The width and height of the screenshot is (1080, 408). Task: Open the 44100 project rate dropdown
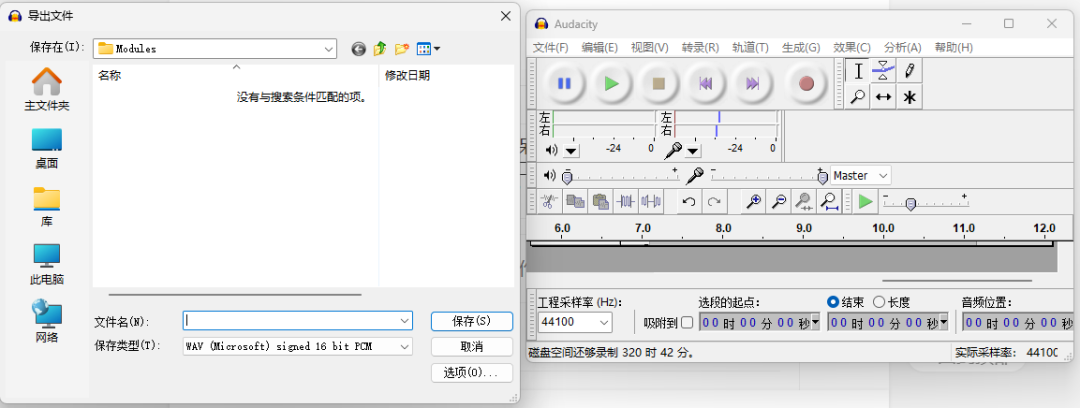[x=604, y=322]
